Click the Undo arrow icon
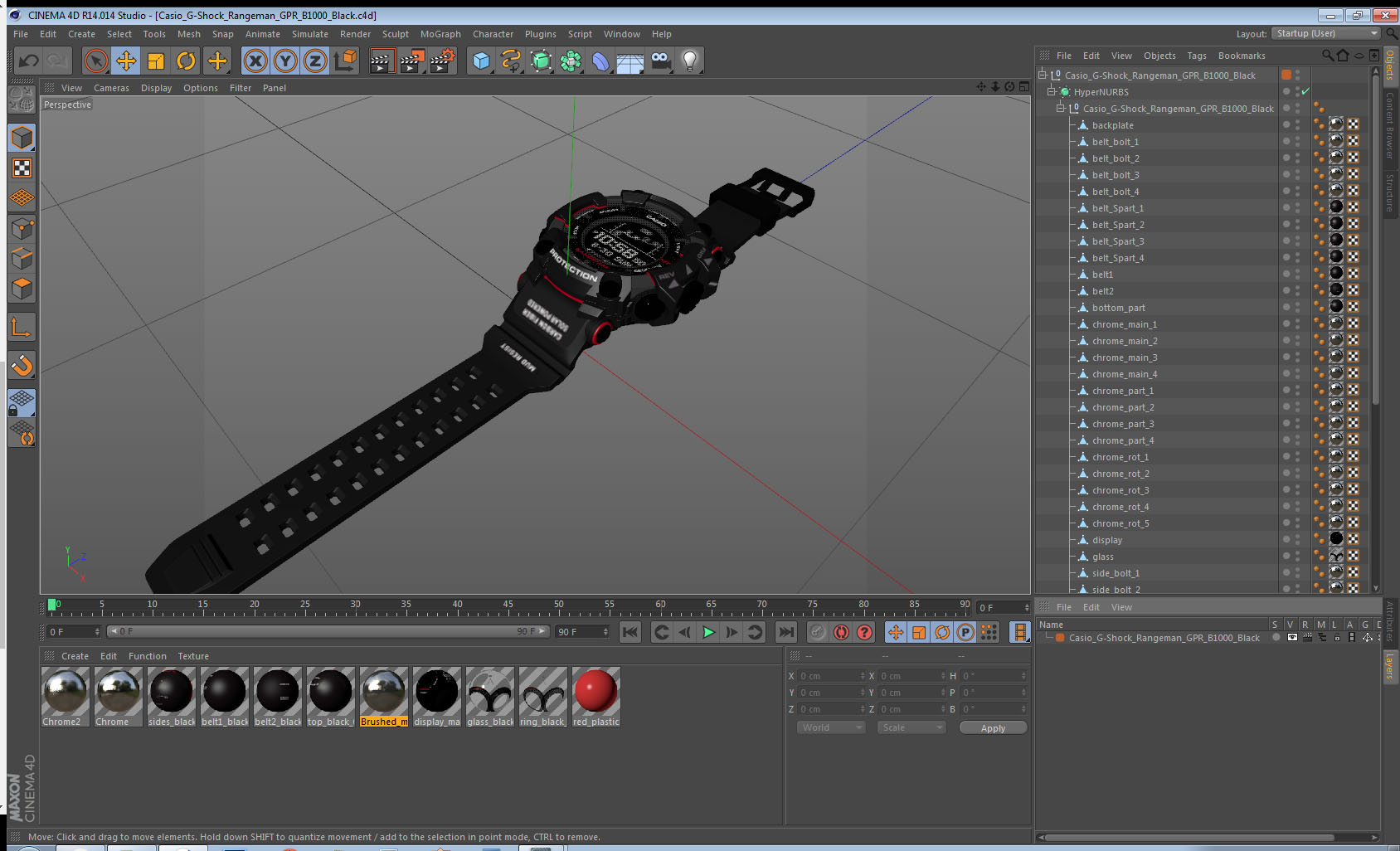 tap(29, 61)
